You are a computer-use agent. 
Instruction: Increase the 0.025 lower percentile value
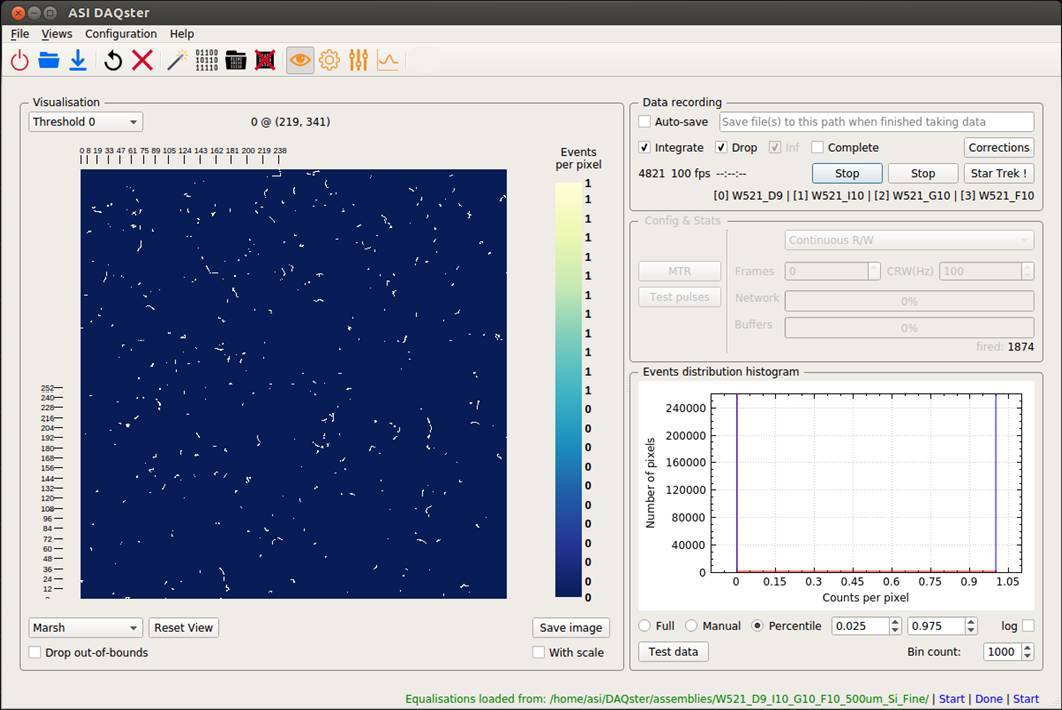pos(895,622)
